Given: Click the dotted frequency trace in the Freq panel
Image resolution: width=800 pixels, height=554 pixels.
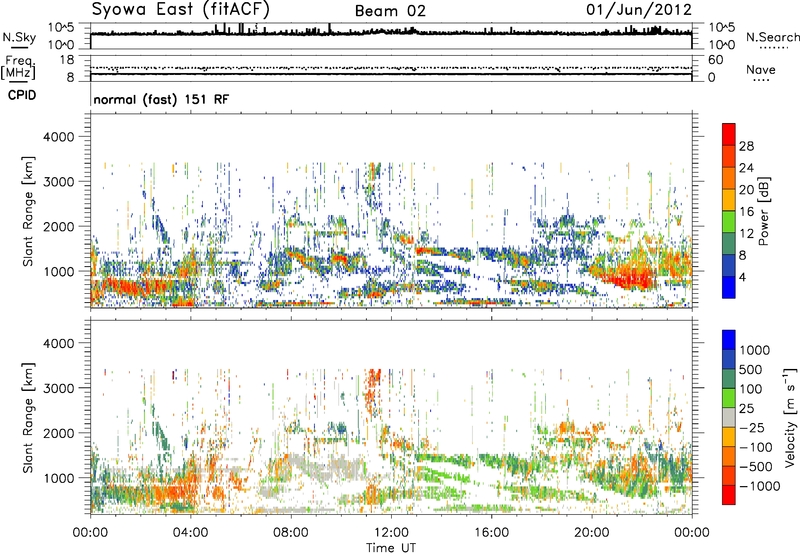Looking at the screenshot, I should click(x=391, y=68).
